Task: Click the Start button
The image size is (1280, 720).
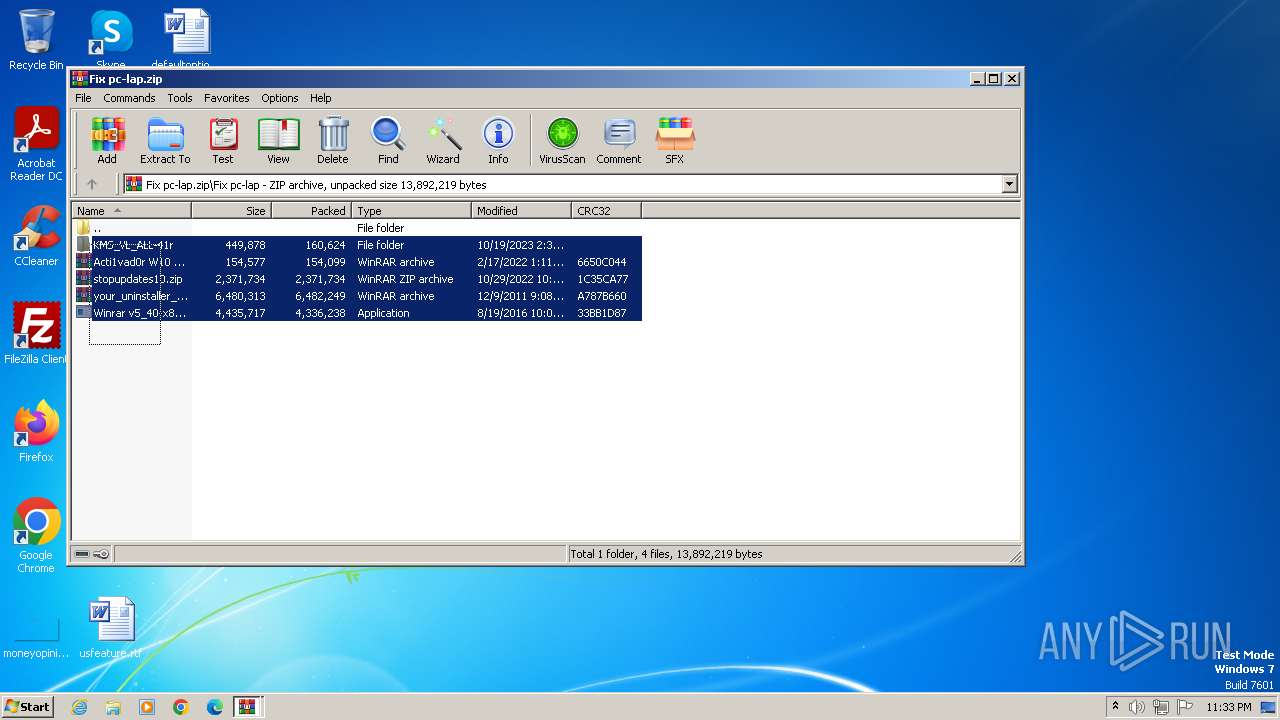Action: (x=27, y=706)
